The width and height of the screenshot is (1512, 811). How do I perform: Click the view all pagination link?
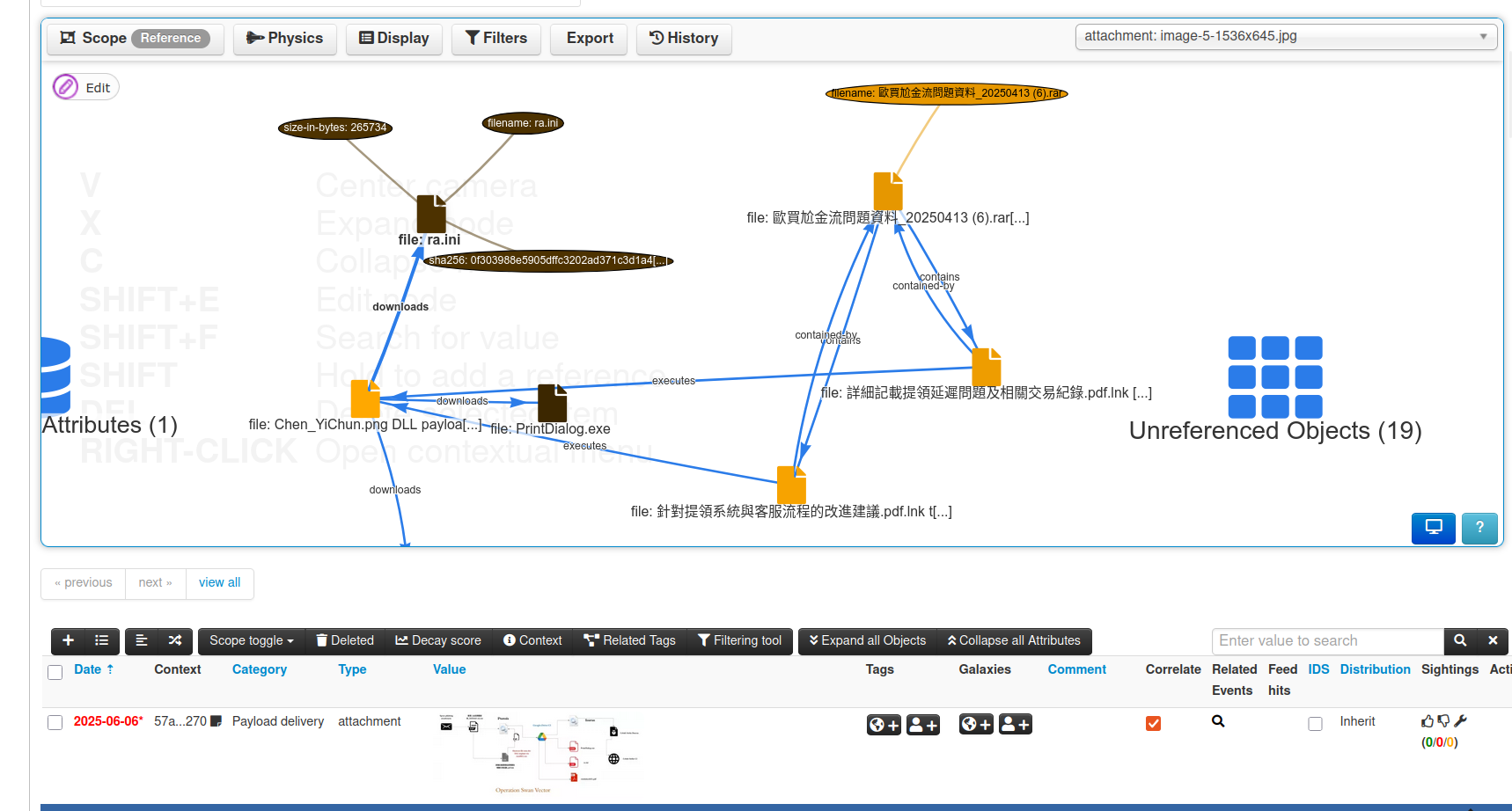[x=219, y=582]
